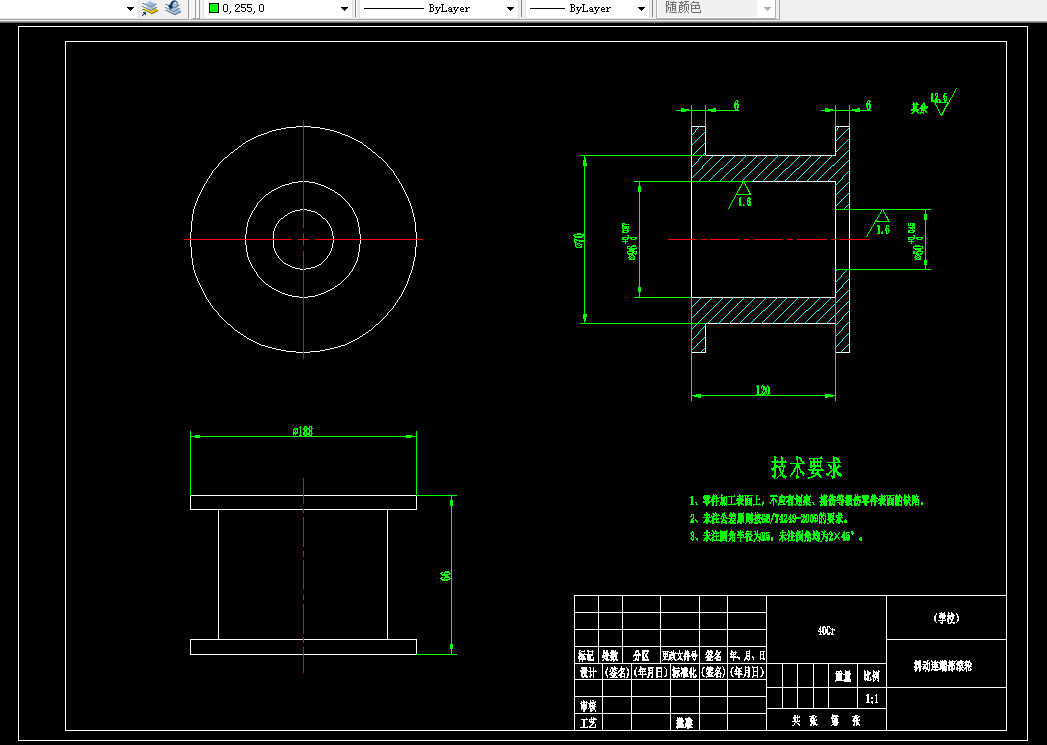1047x745 pixels.
Task: Select the 其余 12.5 roughness symbol
Action: 933,102
